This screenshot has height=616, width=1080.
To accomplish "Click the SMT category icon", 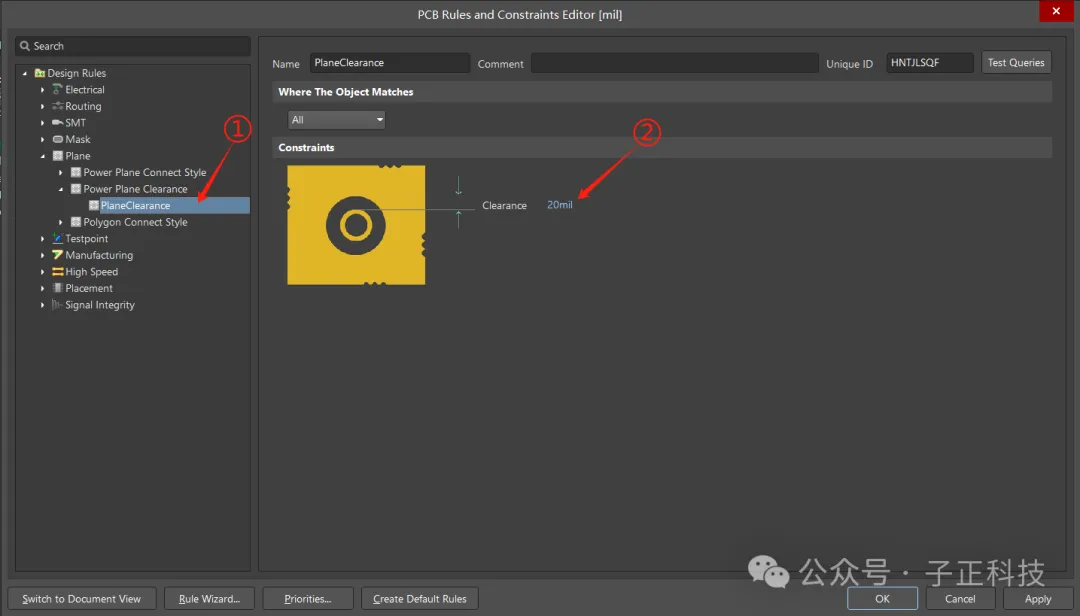I will point(58,123).
